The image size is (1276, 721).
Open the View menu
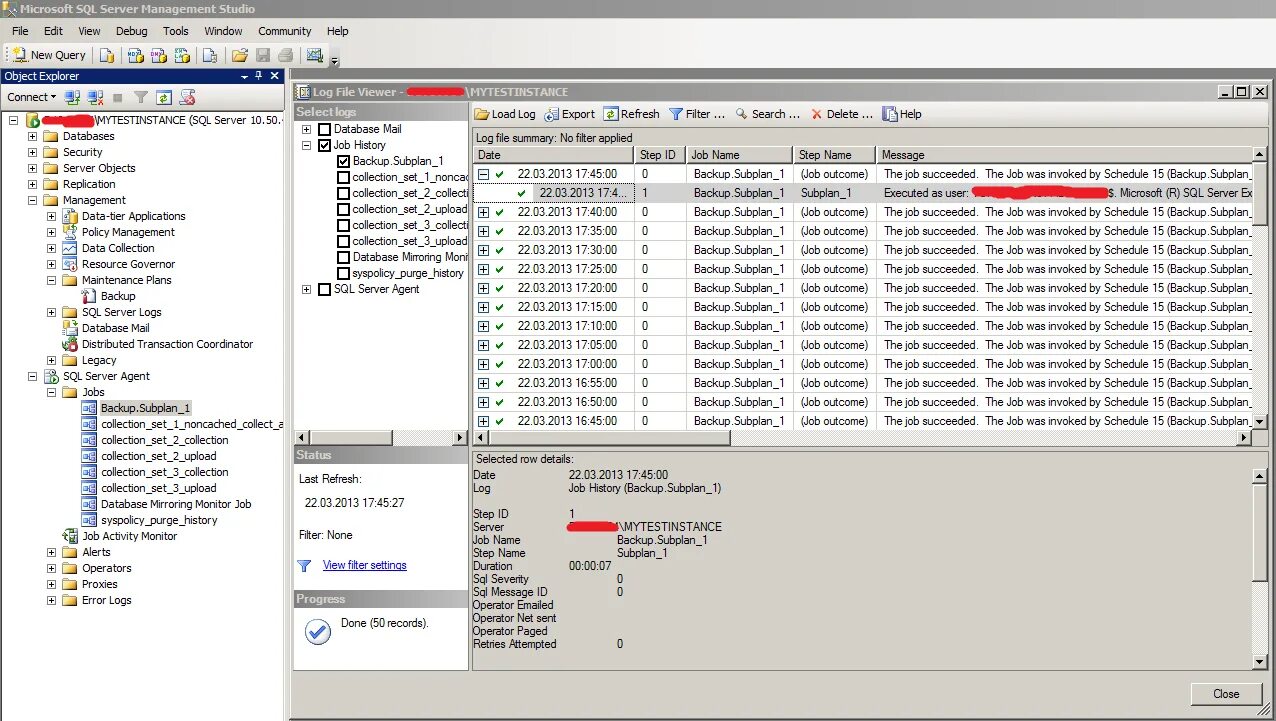89,31
